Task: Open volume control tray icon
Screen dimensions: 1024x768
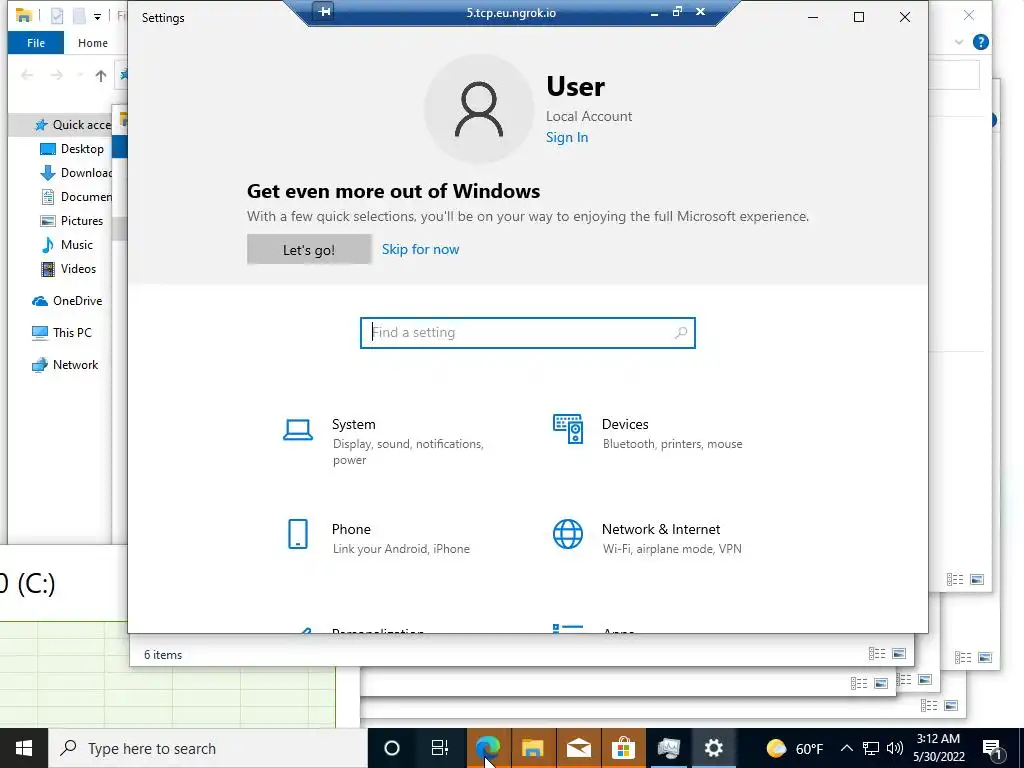Action: 895,748
